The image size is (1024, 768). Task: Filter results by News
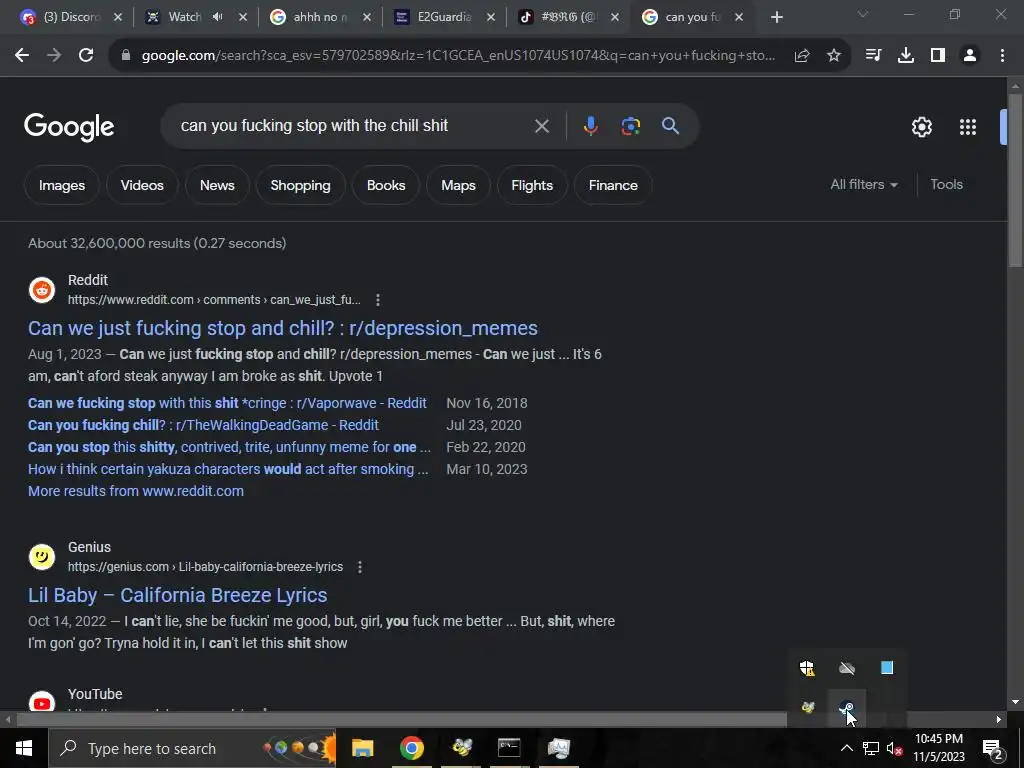click(217, 185)
